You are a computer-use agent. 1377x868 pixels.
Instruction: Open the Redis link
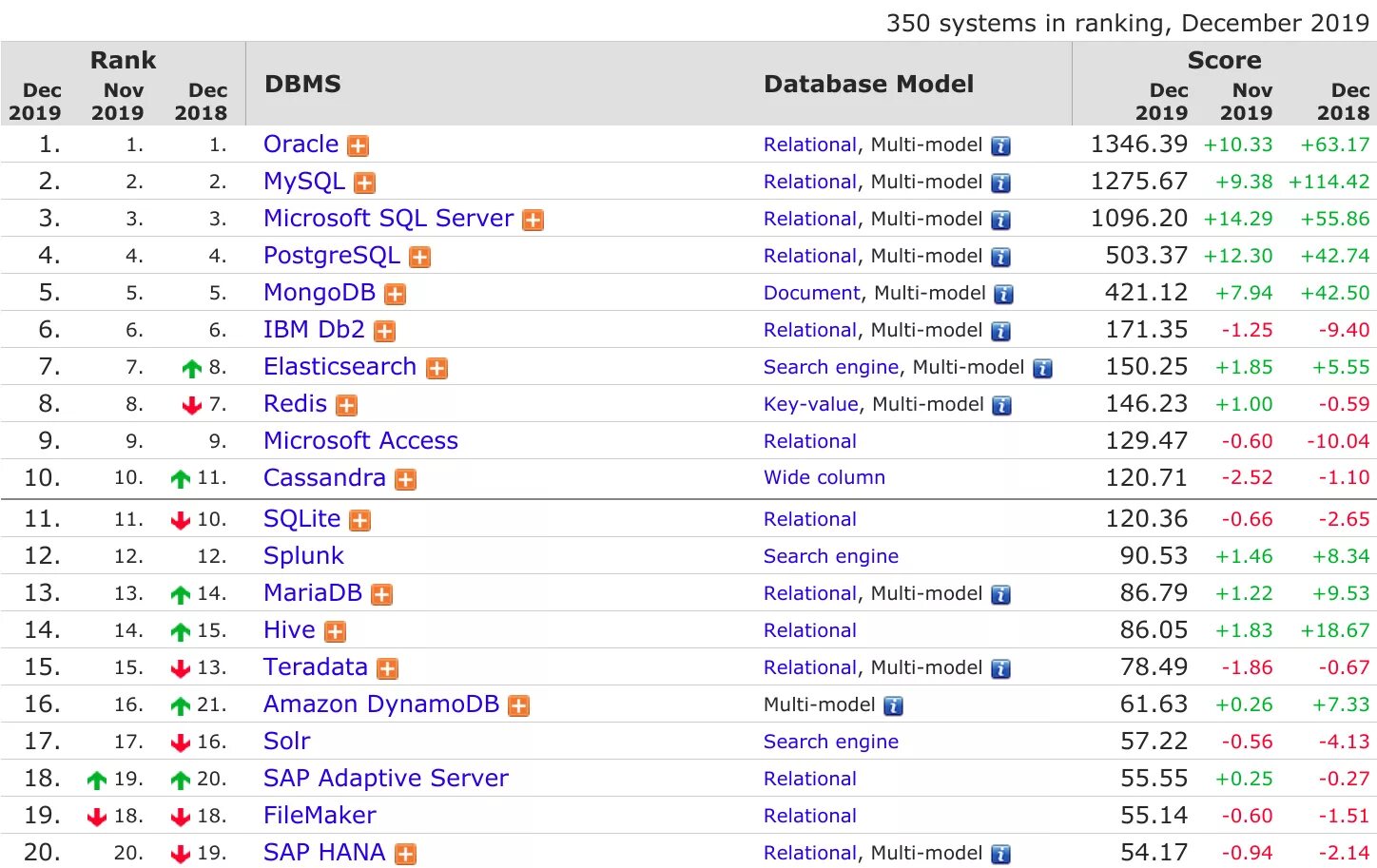pyautogui.click(x=296, y=404)
